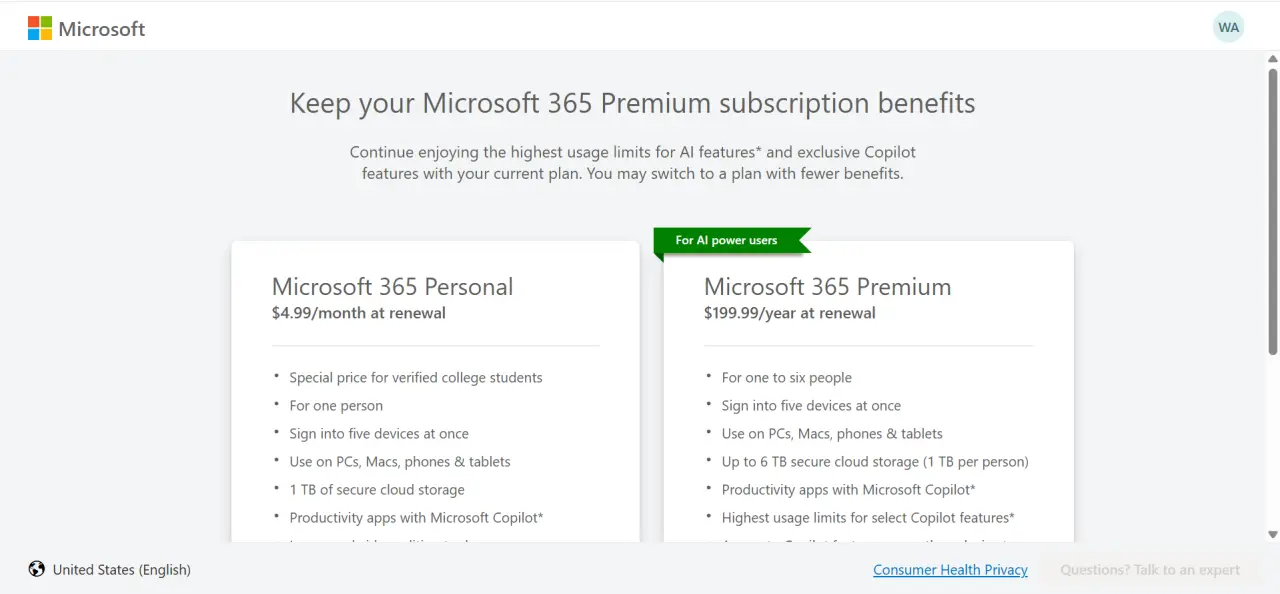Open the WA account avatar menu

click(1229, 27)
